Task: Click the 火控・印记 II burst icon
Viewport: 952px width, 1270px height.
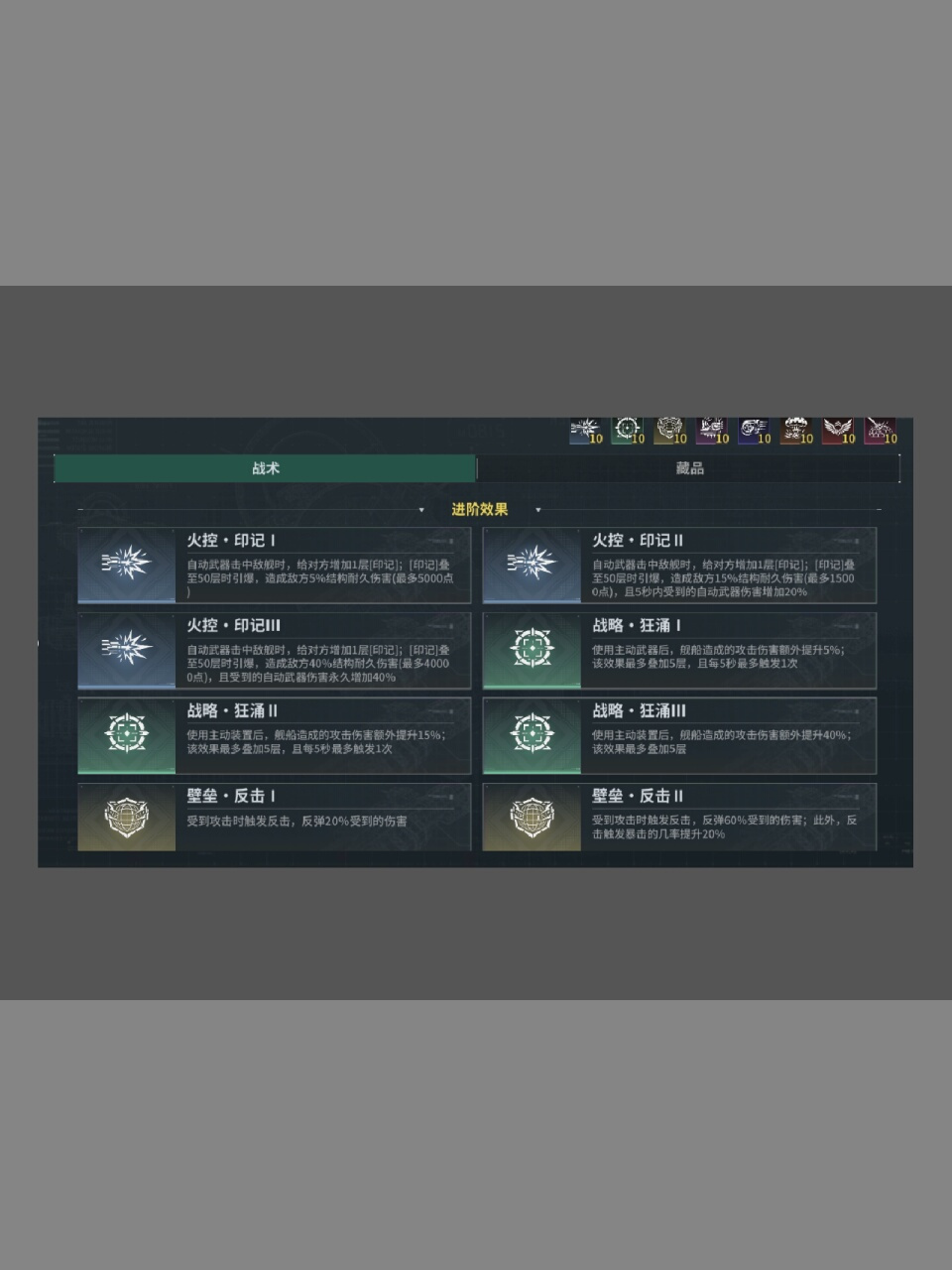Action: [532, 565]
